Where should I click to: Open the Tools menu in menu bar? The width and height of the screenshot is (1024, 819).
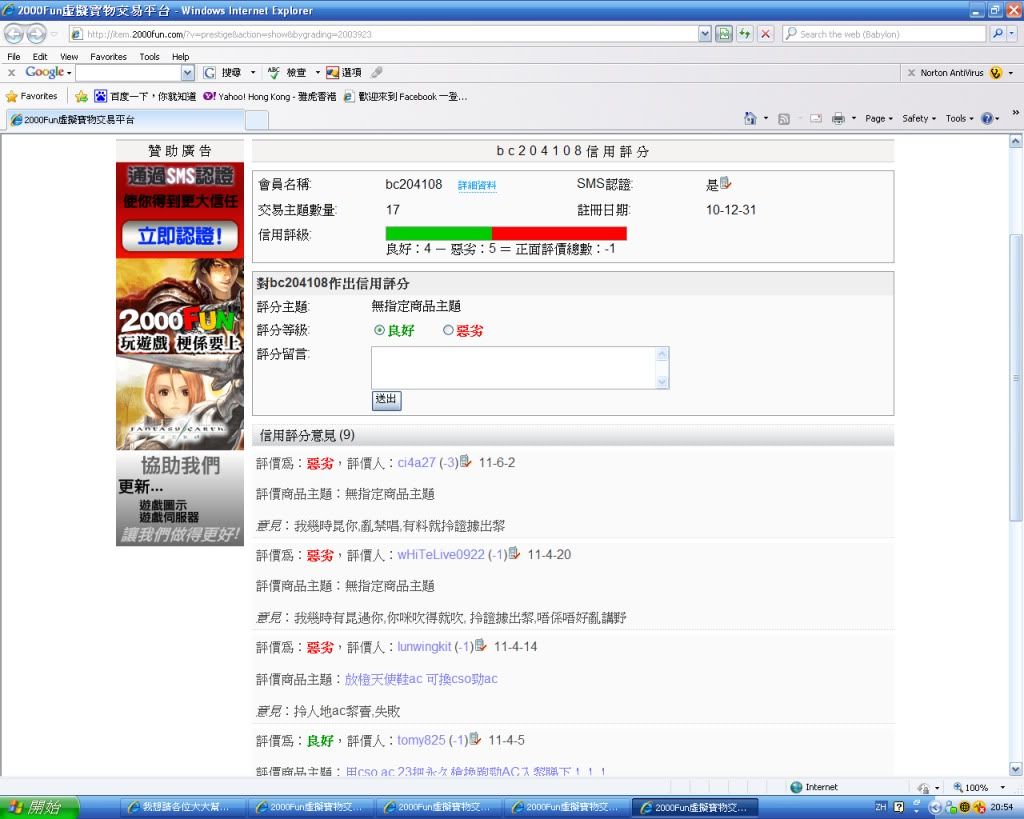[x=149, y=57]
